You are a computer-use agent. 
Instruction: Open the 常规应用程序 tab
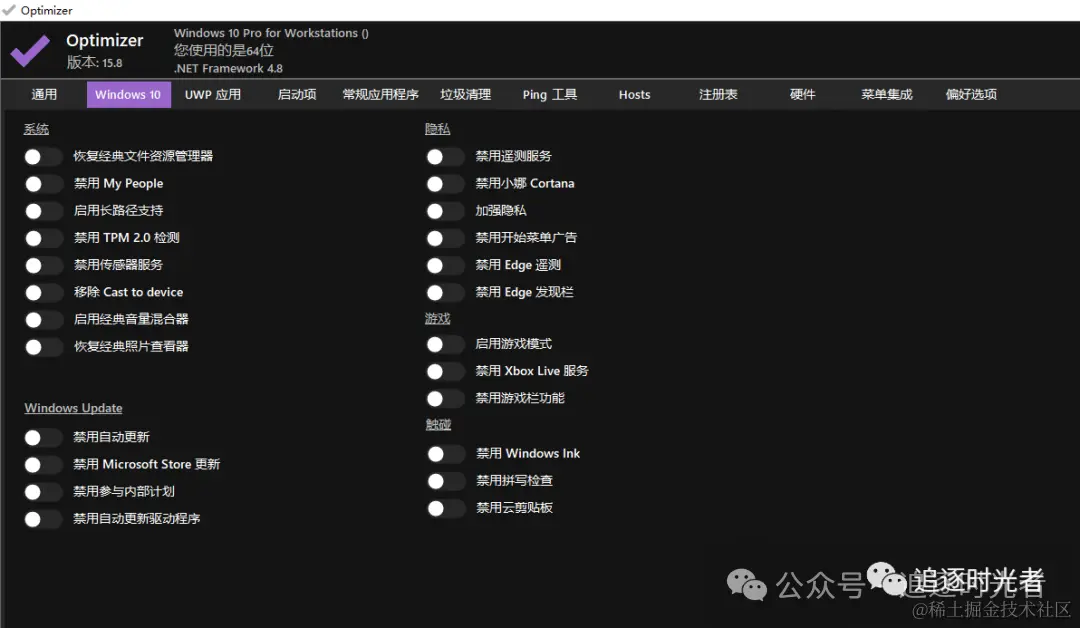[381, 94]
